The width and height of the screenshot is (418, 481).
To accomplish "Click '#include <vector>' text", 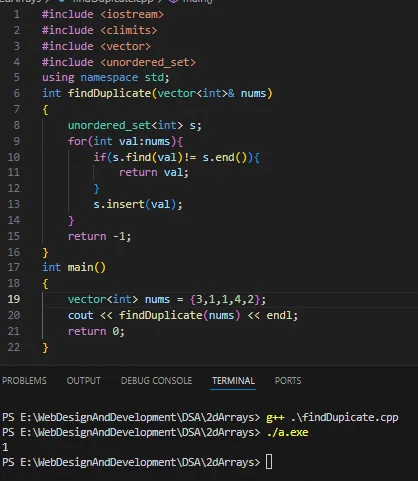I will tap(96, 46).
